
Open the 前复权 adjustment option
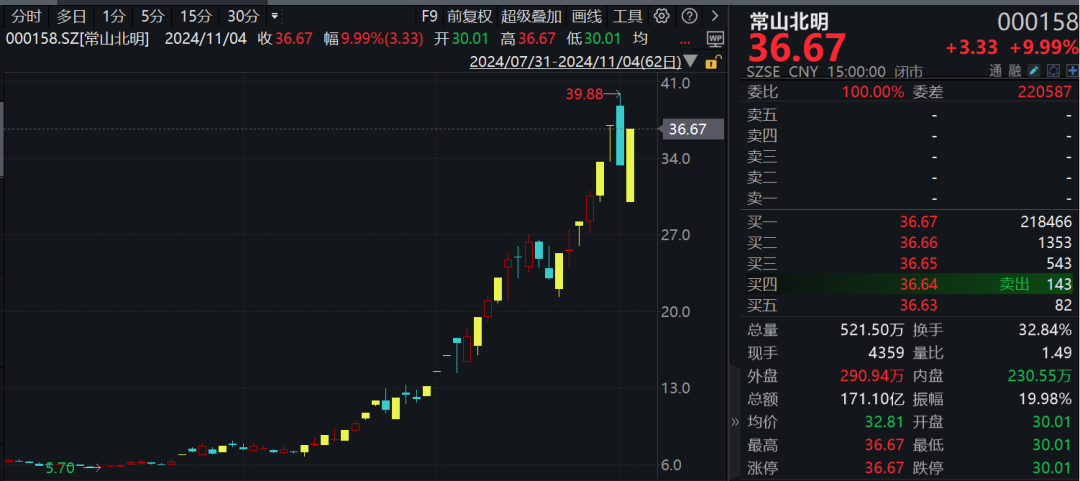click(469, 16)
